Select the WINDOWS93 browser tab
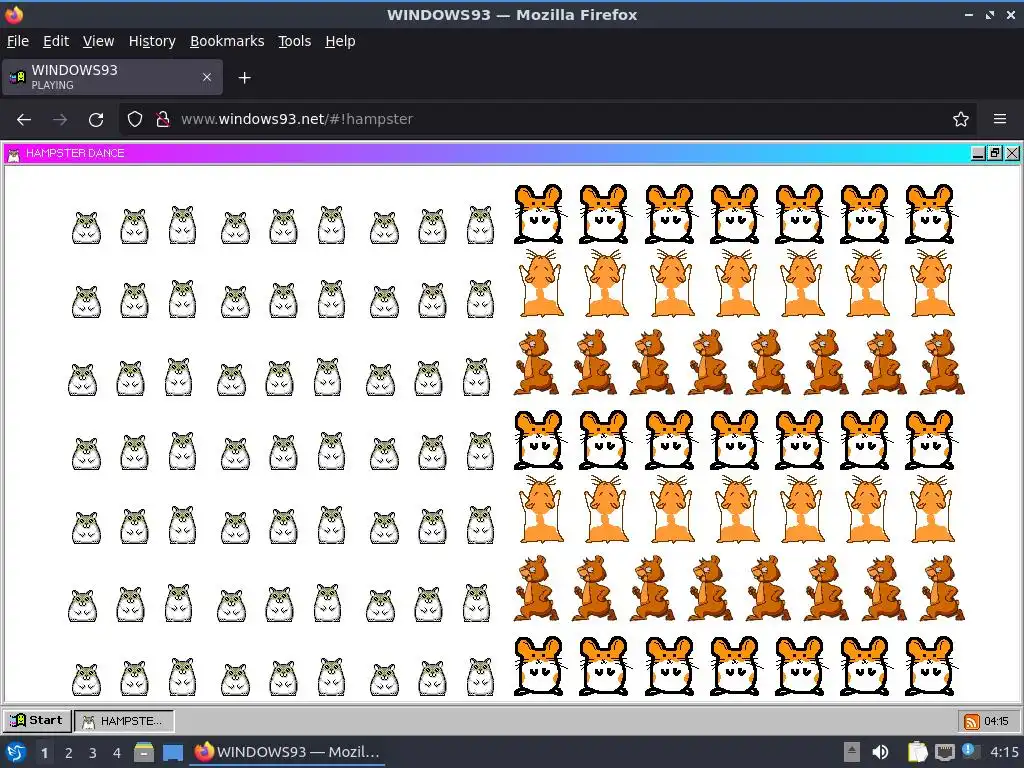Viewport: 1024px width, 768px height. (x=112, y=77)
